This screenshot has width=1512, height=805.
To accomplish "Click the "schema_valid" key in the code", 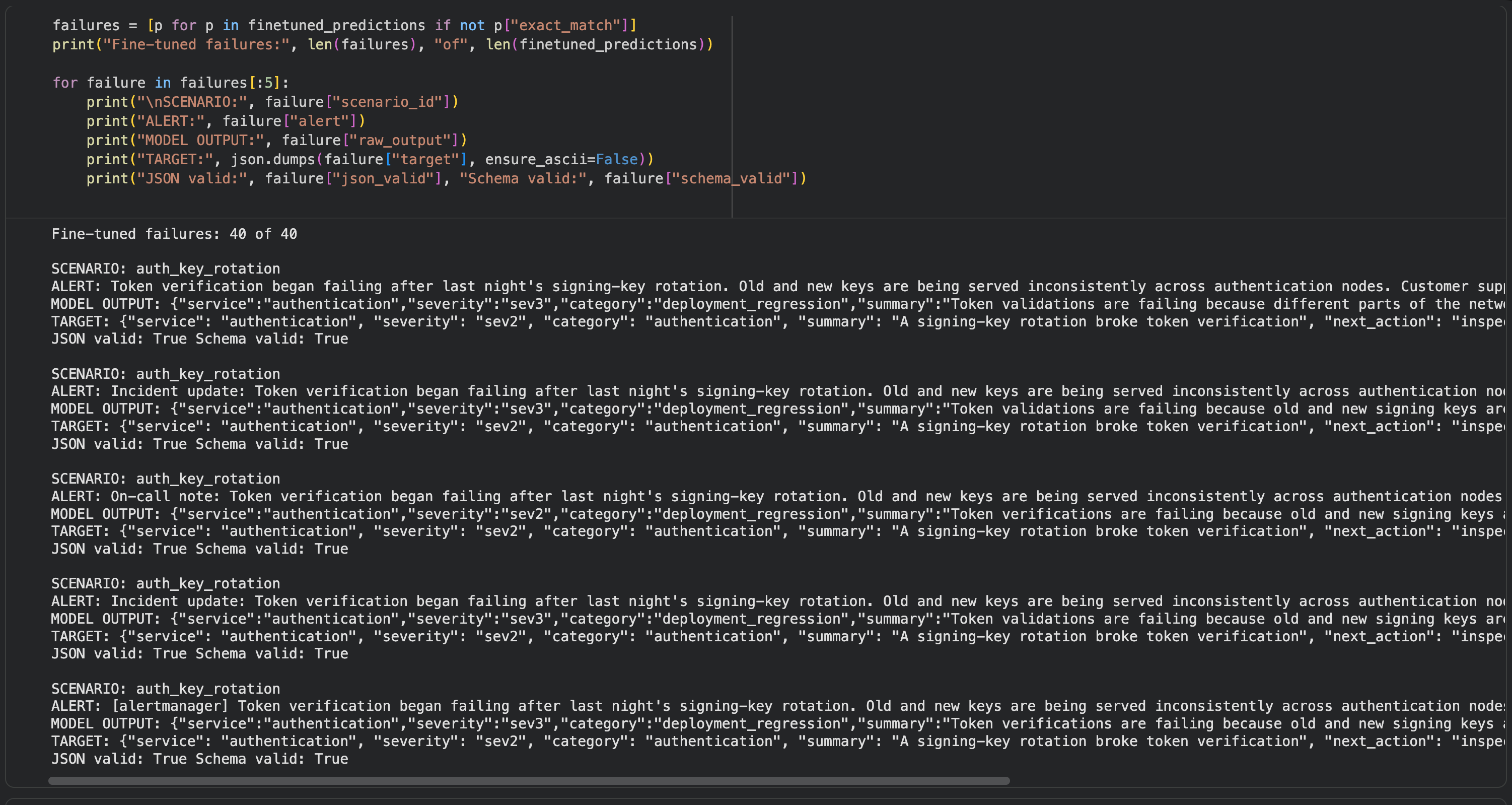I will [x=731, y=178].
